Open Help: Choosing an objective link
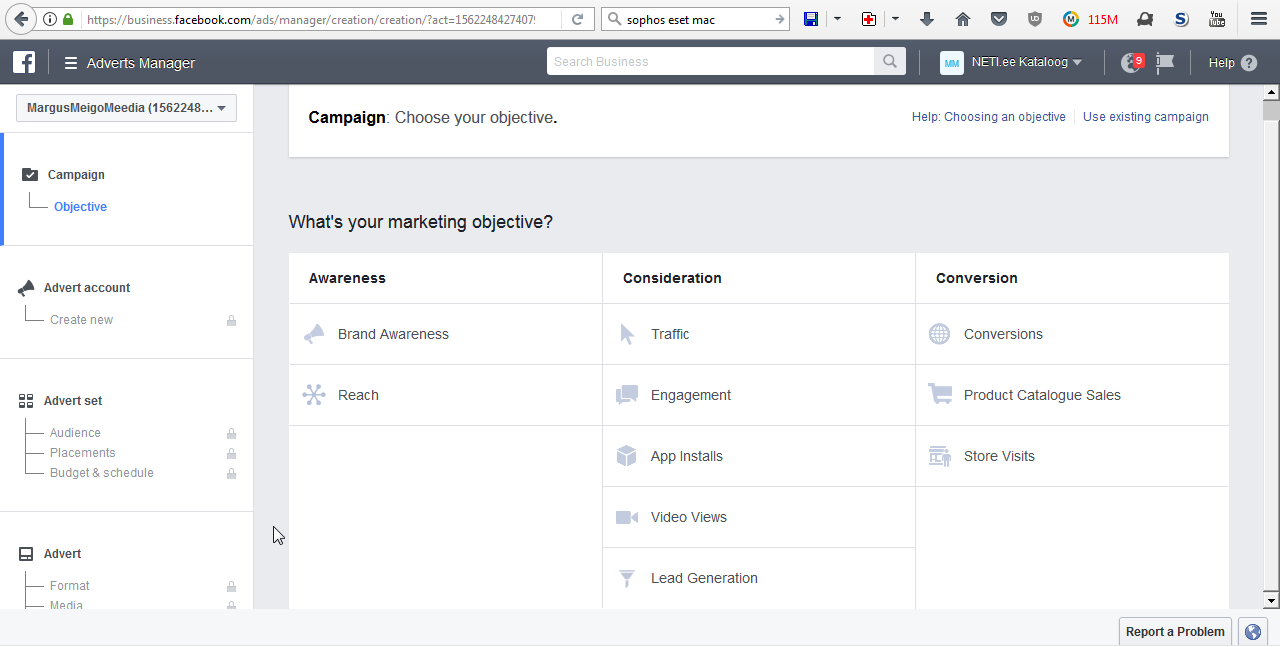This screenshot has height=647, width=1280. pyautogui.click(x=988, y=117)
